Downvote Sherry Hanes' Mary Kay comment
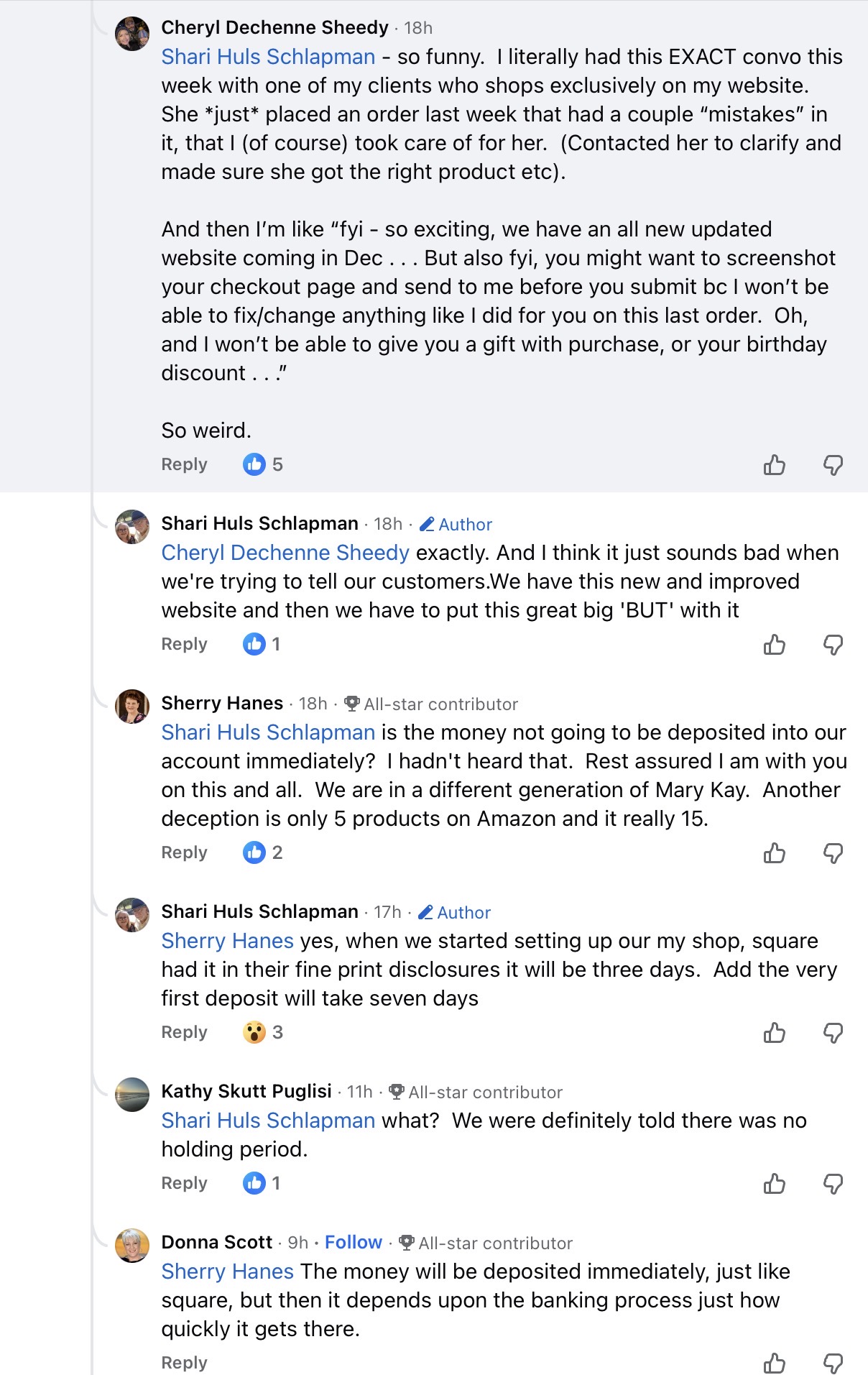 [833, 853]
